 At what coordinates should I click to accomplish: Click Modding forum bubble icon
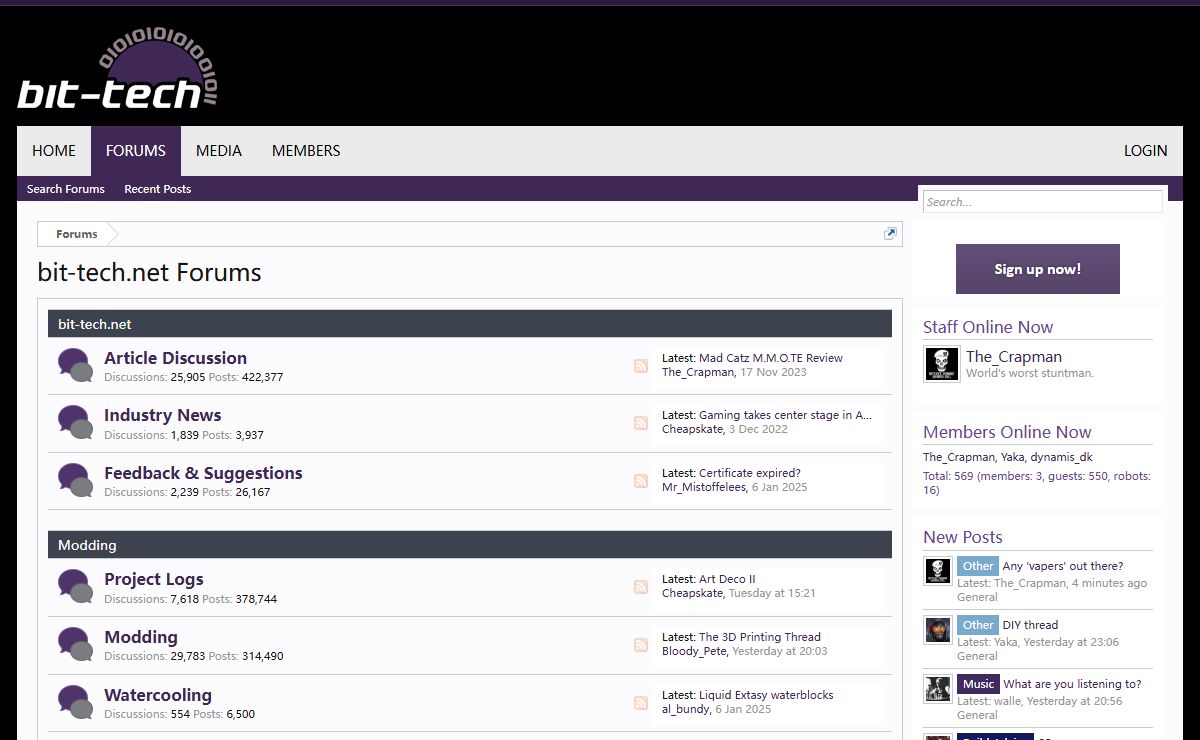click(x=75, y=645)
